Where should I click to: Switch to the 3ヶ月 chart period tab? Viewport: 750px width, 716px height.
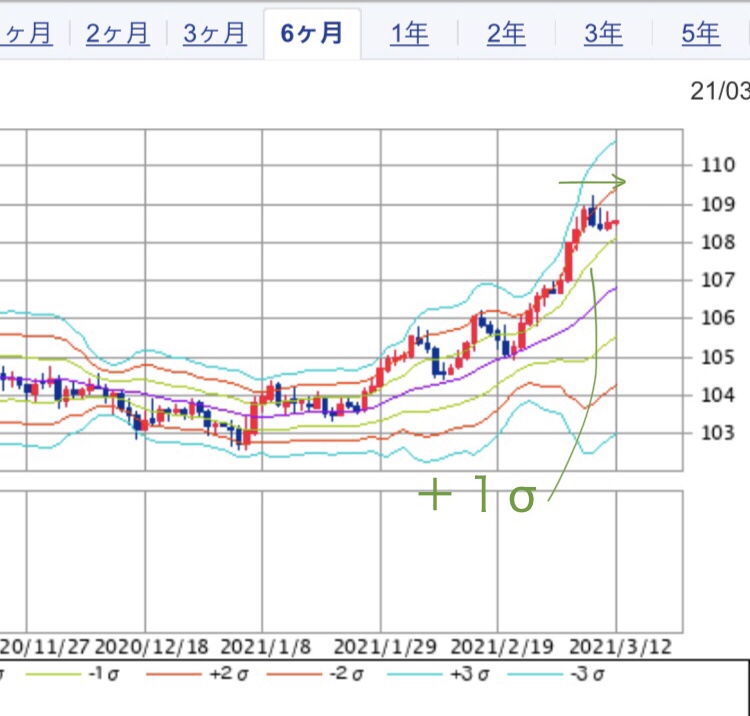pos(215,34)
